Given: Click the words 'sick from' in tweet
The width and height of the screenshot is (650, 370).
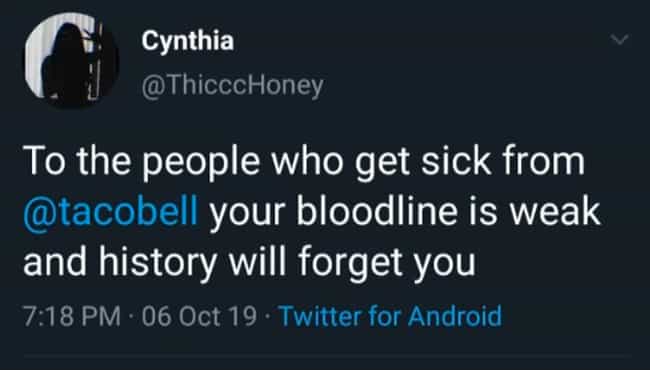Looking at the screenshot, I should click(503, 161).
